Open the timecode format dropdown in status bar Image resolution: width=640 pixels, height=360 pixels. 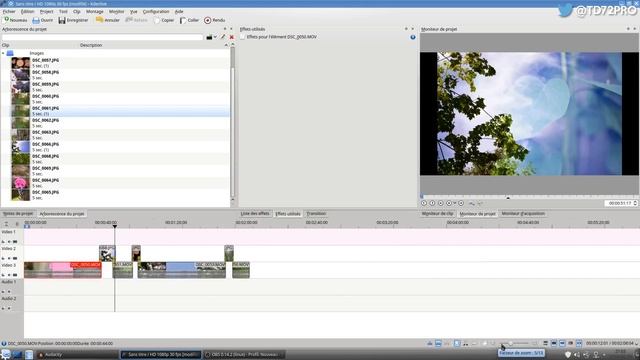pos(637,344)
